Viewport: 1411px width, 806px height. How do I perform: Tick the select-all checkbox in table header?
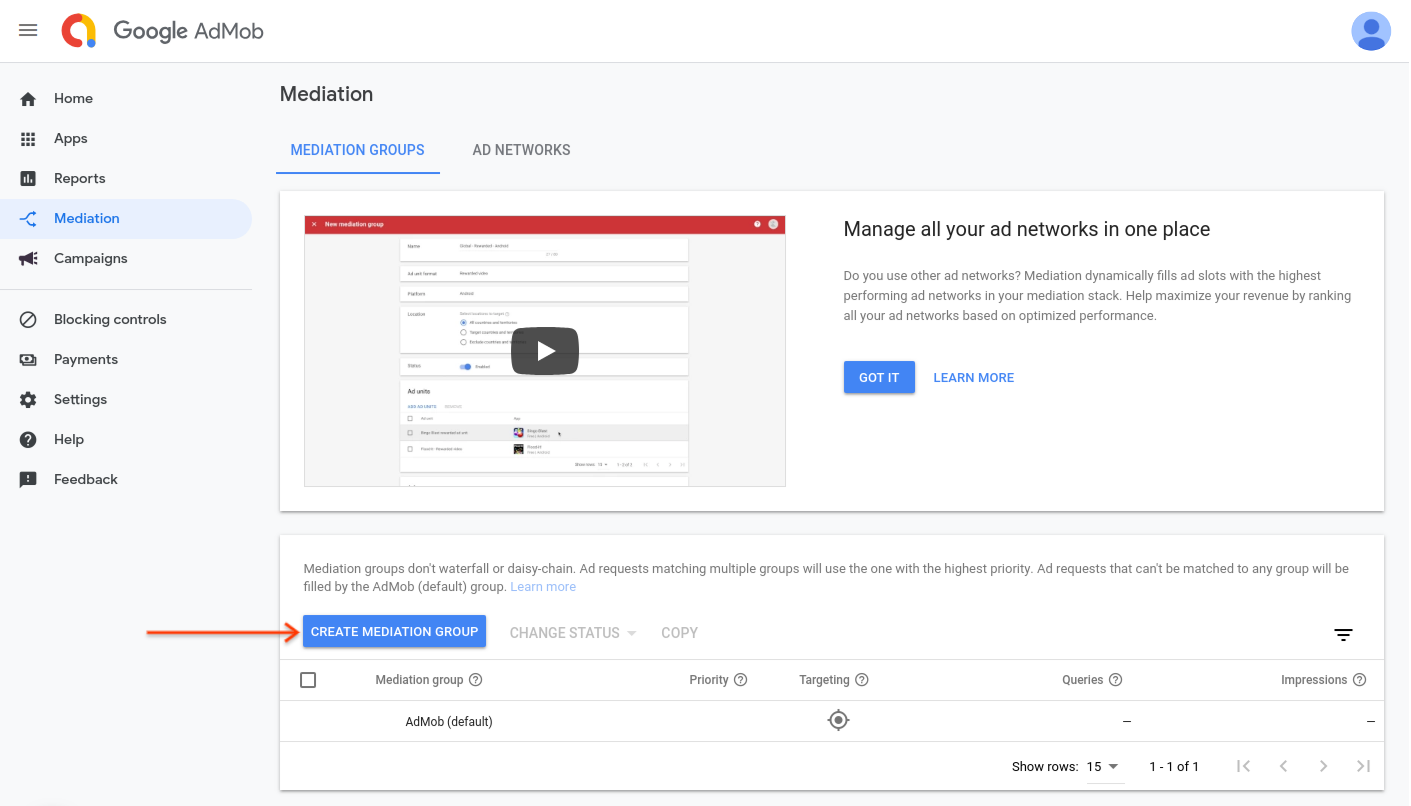(308, 680)
